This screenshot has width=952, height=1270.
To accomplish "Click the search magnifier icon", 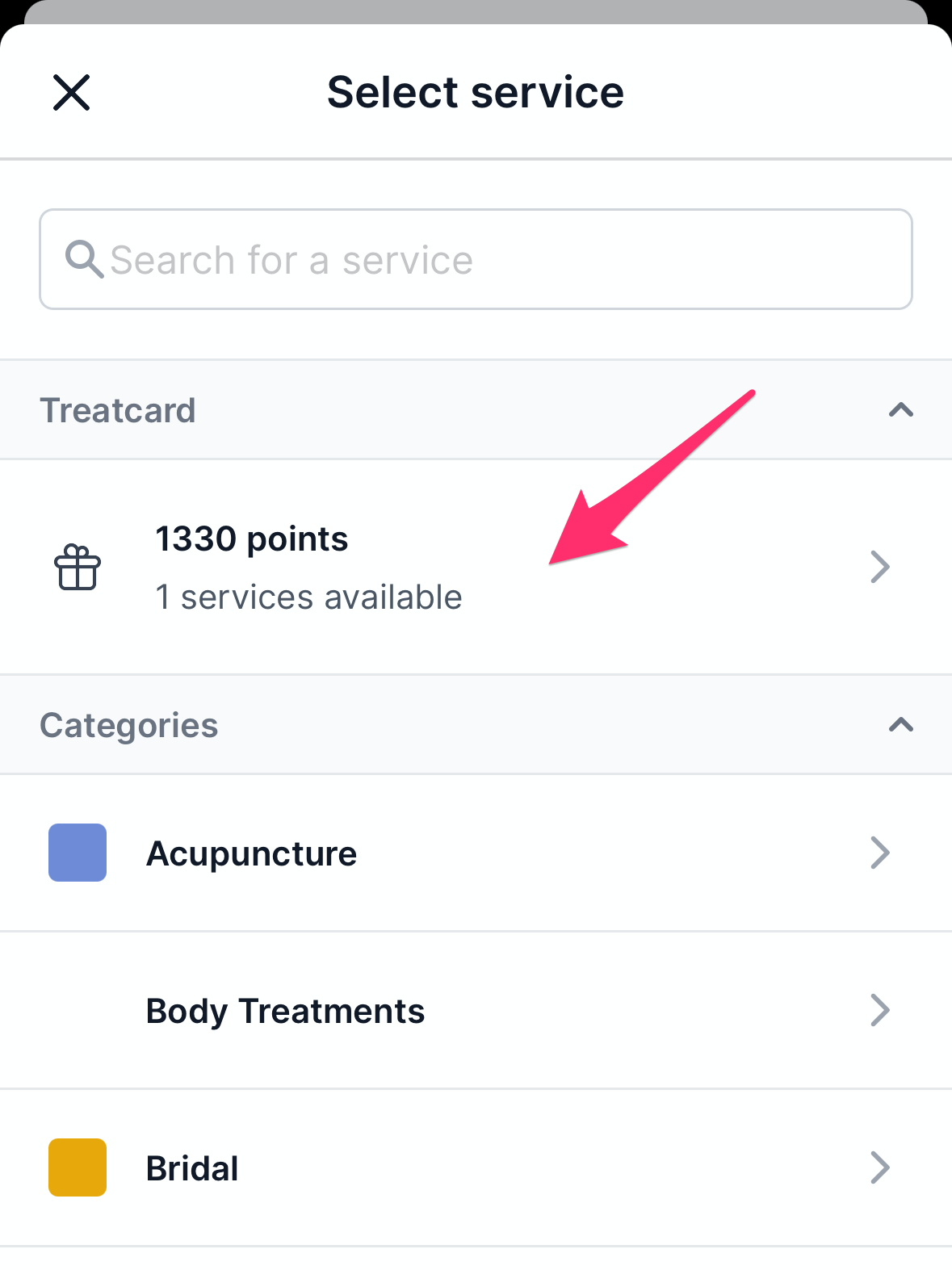I will [84, 259].
